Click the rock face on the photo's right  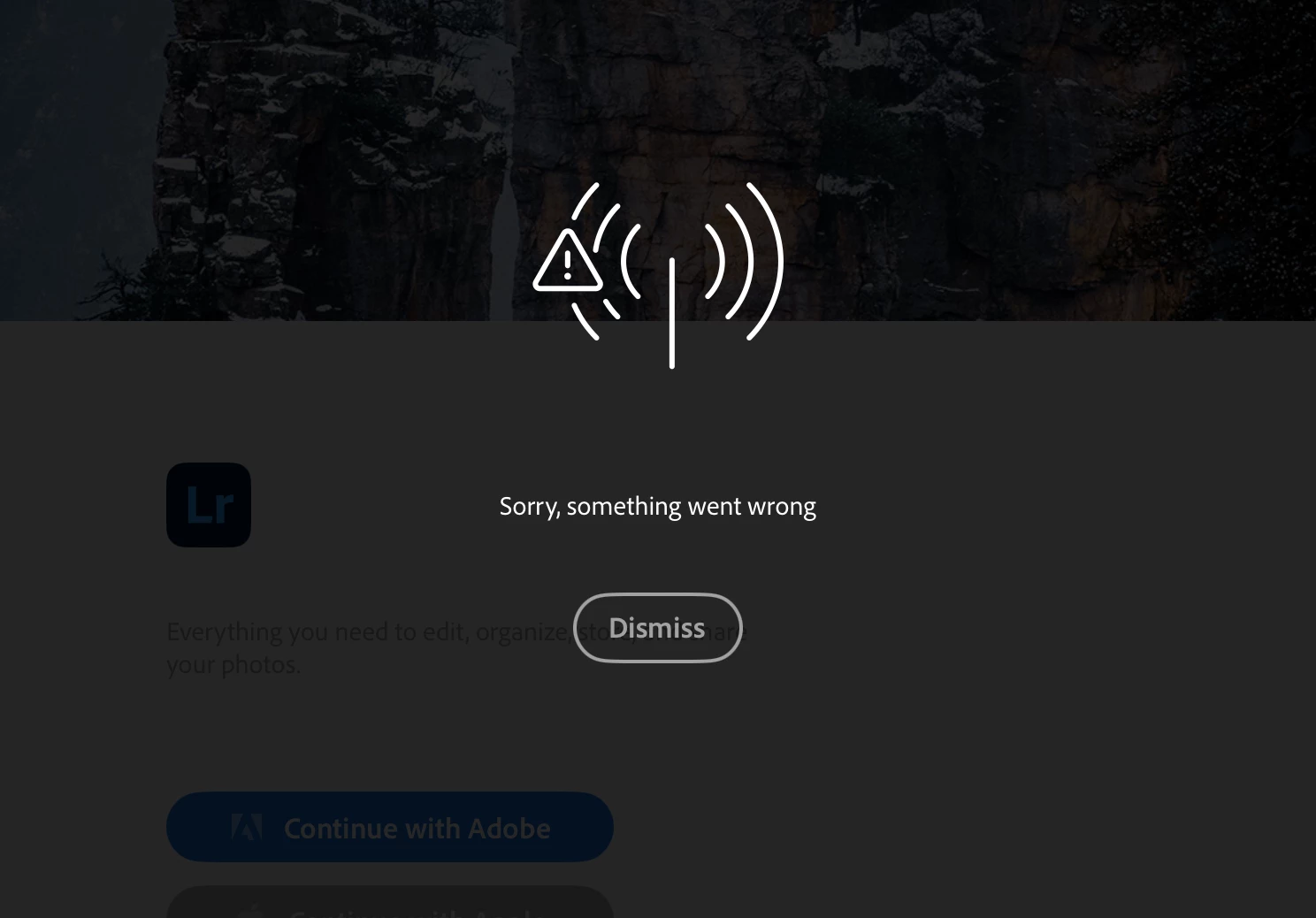click(x=1106, y=133)
